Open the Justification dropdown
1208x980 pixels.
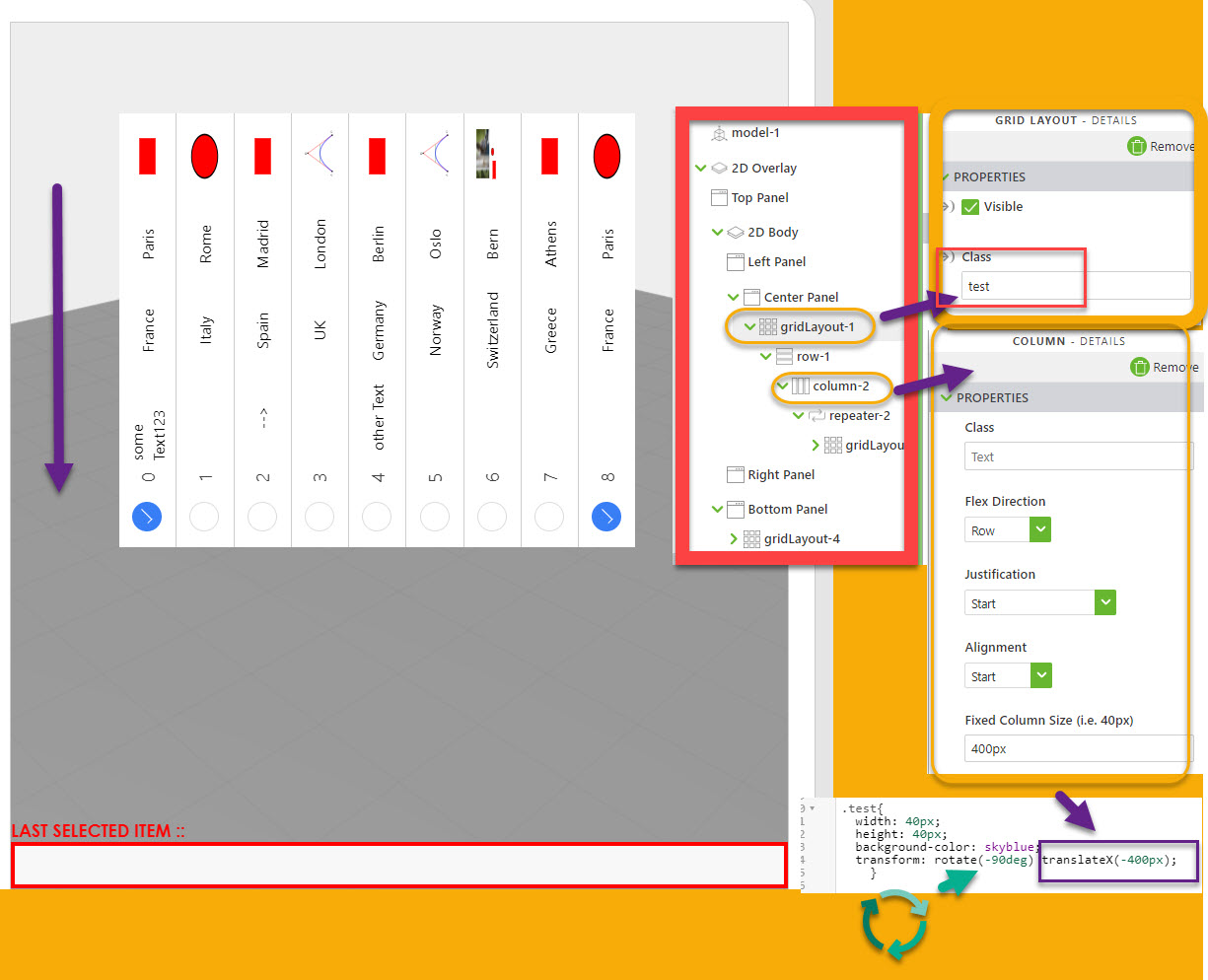(1103, 601)
